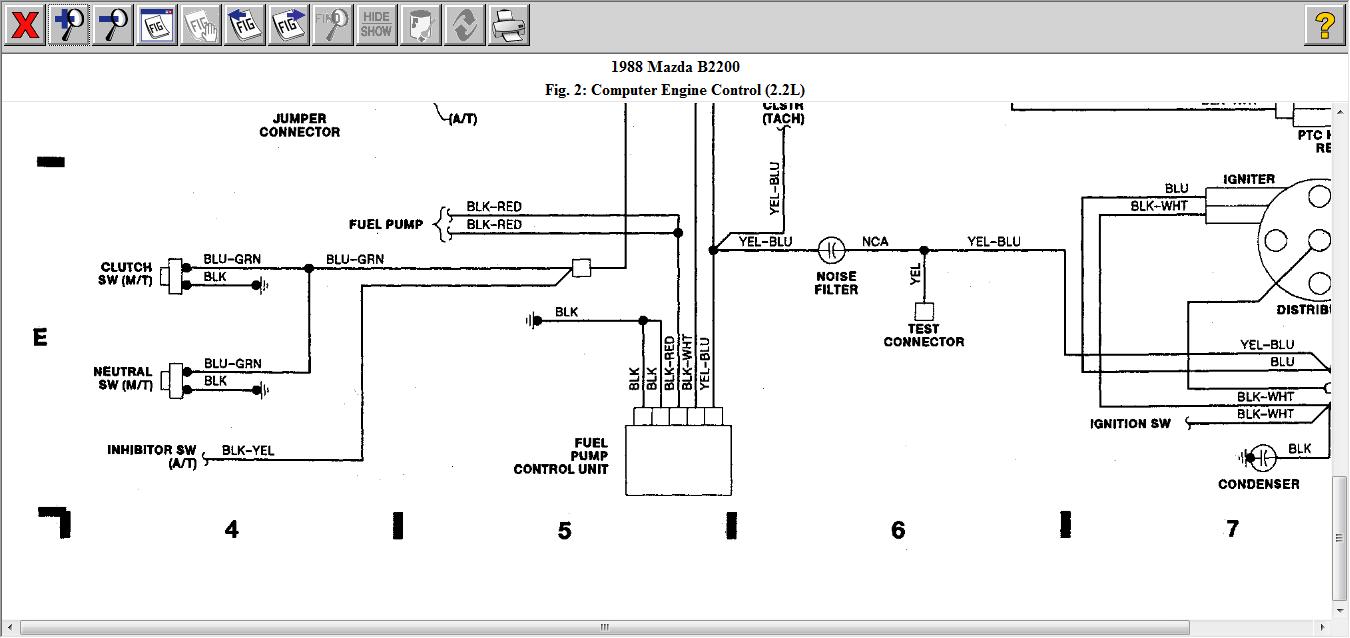This screenshot has height=638, width=1350.
Task: Fit figure to window icon
Action: point(157,25)
